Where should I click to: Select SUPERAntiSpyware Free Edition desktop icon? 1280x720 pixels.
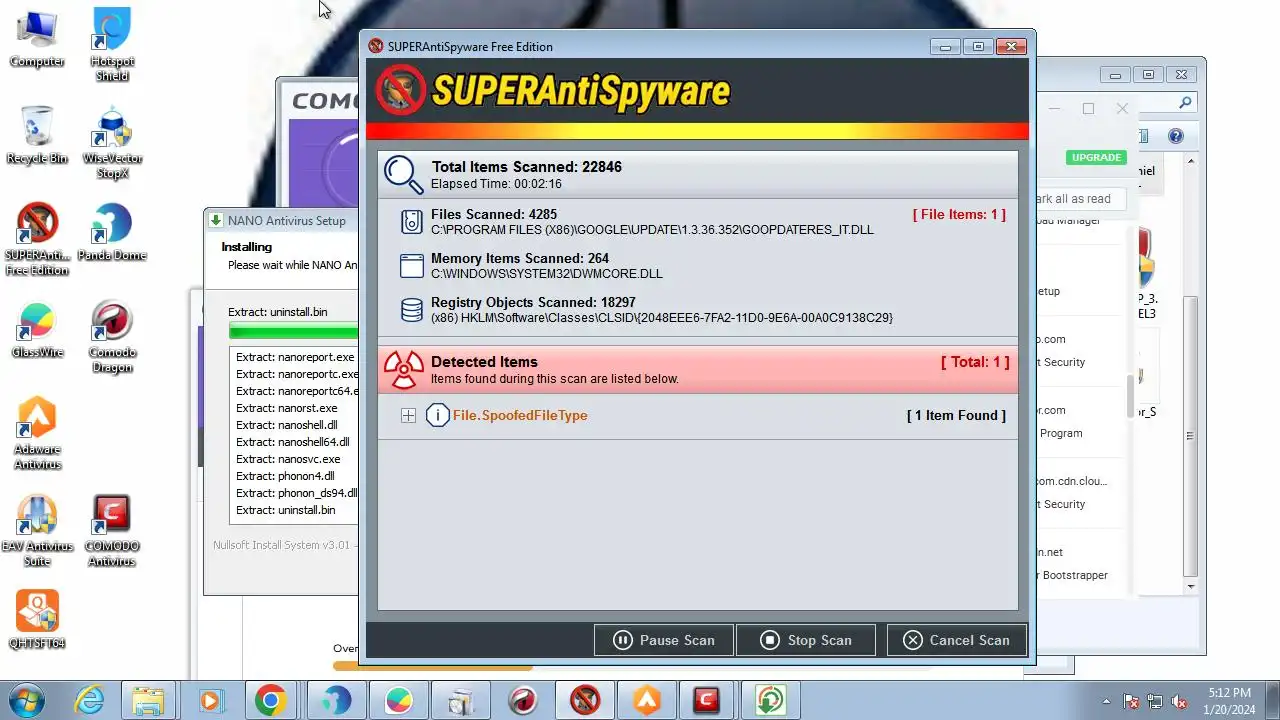coord(37,239)
